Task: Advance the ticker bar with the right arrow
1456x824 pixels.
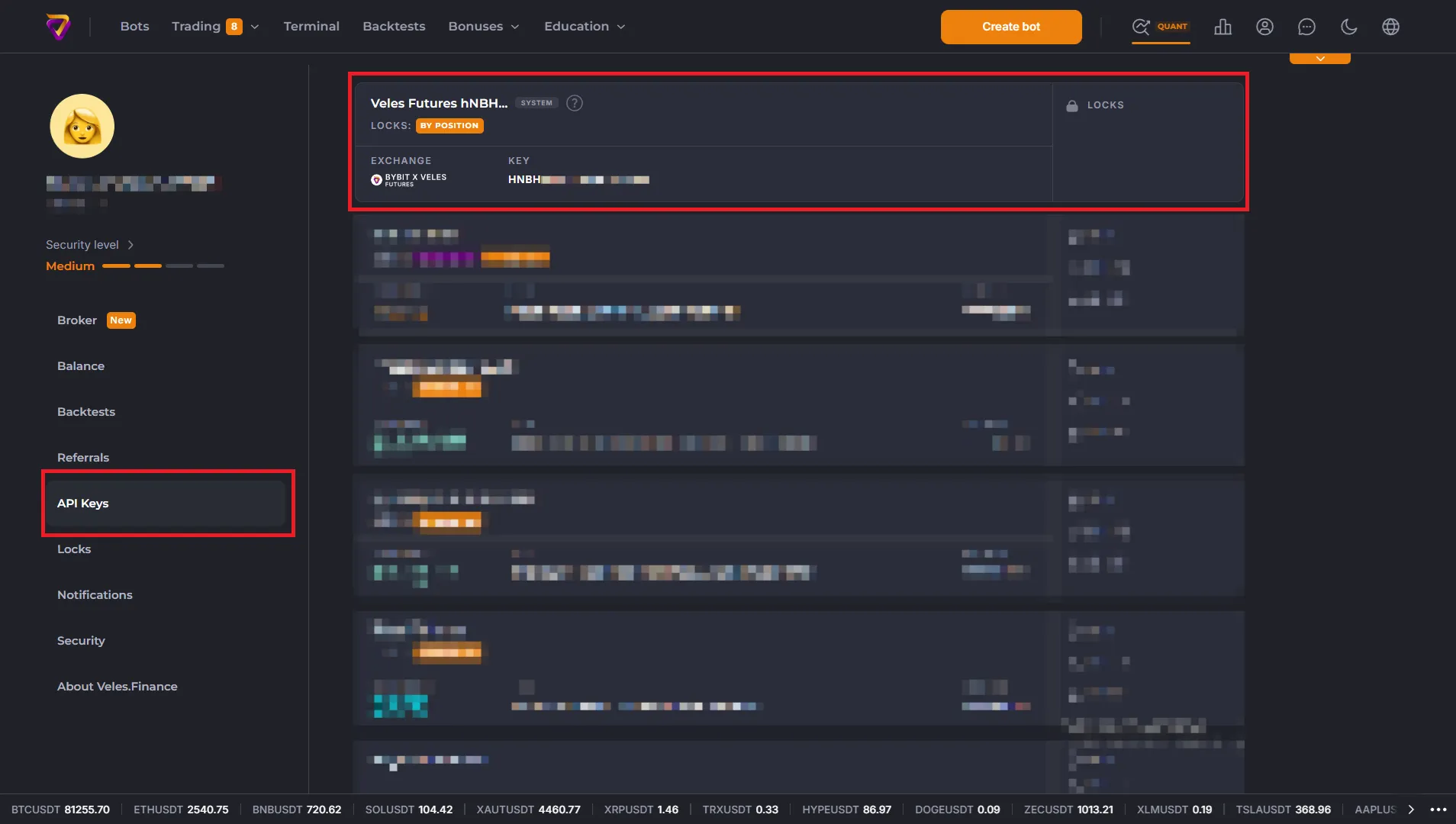Action: [1411, 810]
